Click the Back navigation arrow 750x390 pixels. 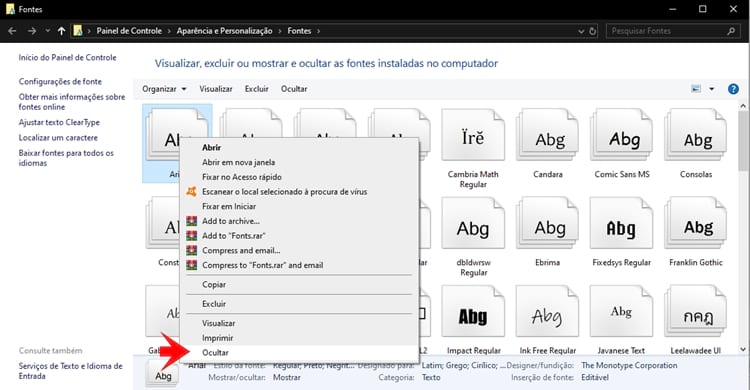[x=12, y=31]
